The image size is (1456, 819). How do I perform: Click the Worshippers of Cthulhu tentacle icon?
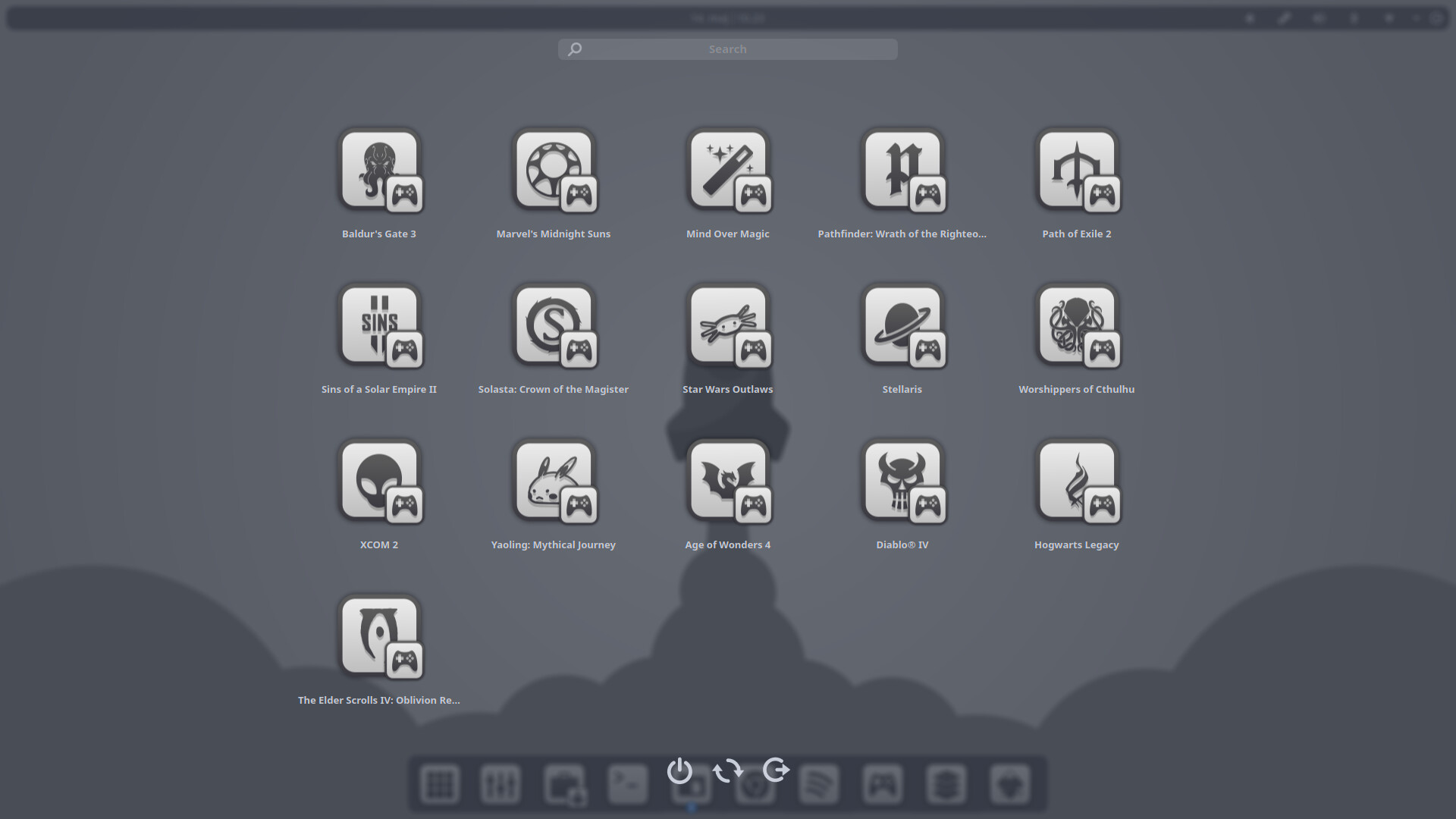click(1078, 326)
